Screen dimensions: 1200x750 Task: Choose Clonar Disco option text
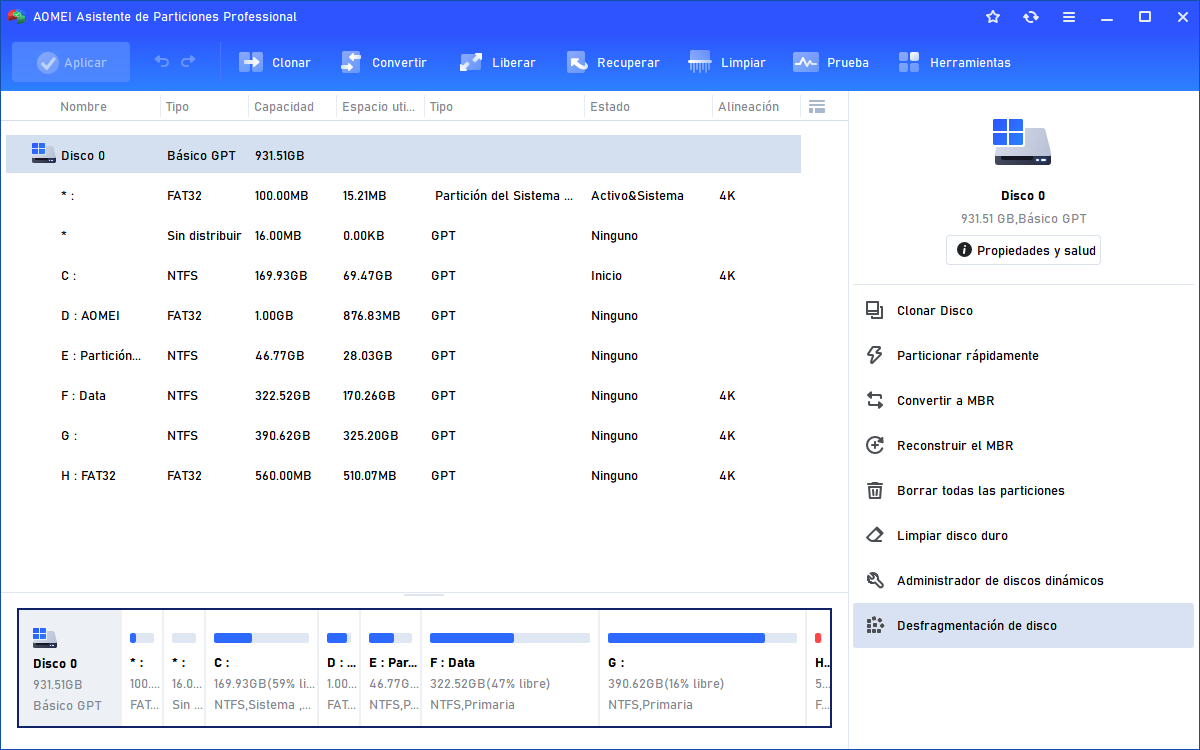point(935,311)
